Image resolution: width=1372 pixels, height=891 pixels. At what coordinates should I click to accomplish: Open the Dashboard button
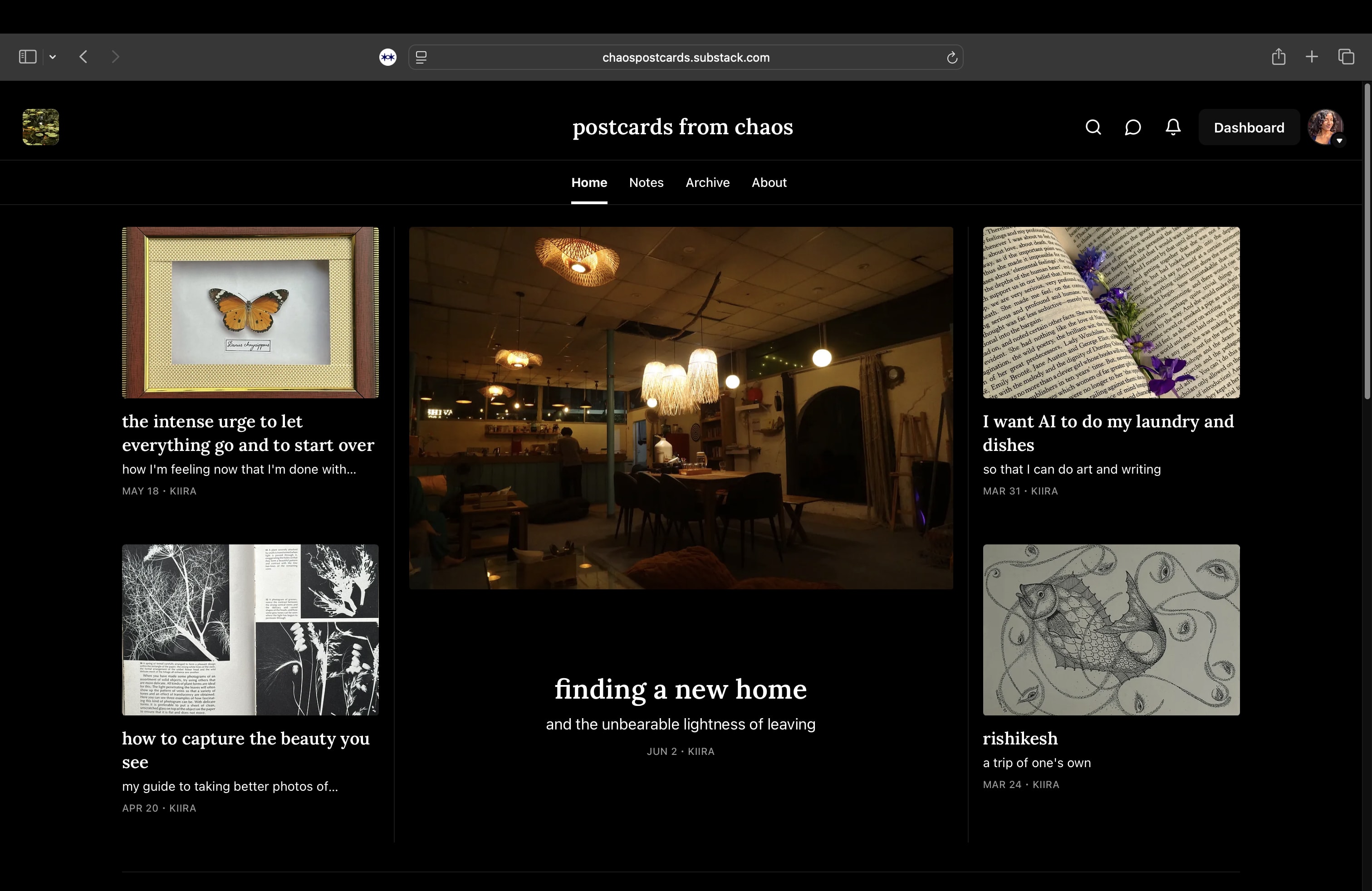point(1249,127)
